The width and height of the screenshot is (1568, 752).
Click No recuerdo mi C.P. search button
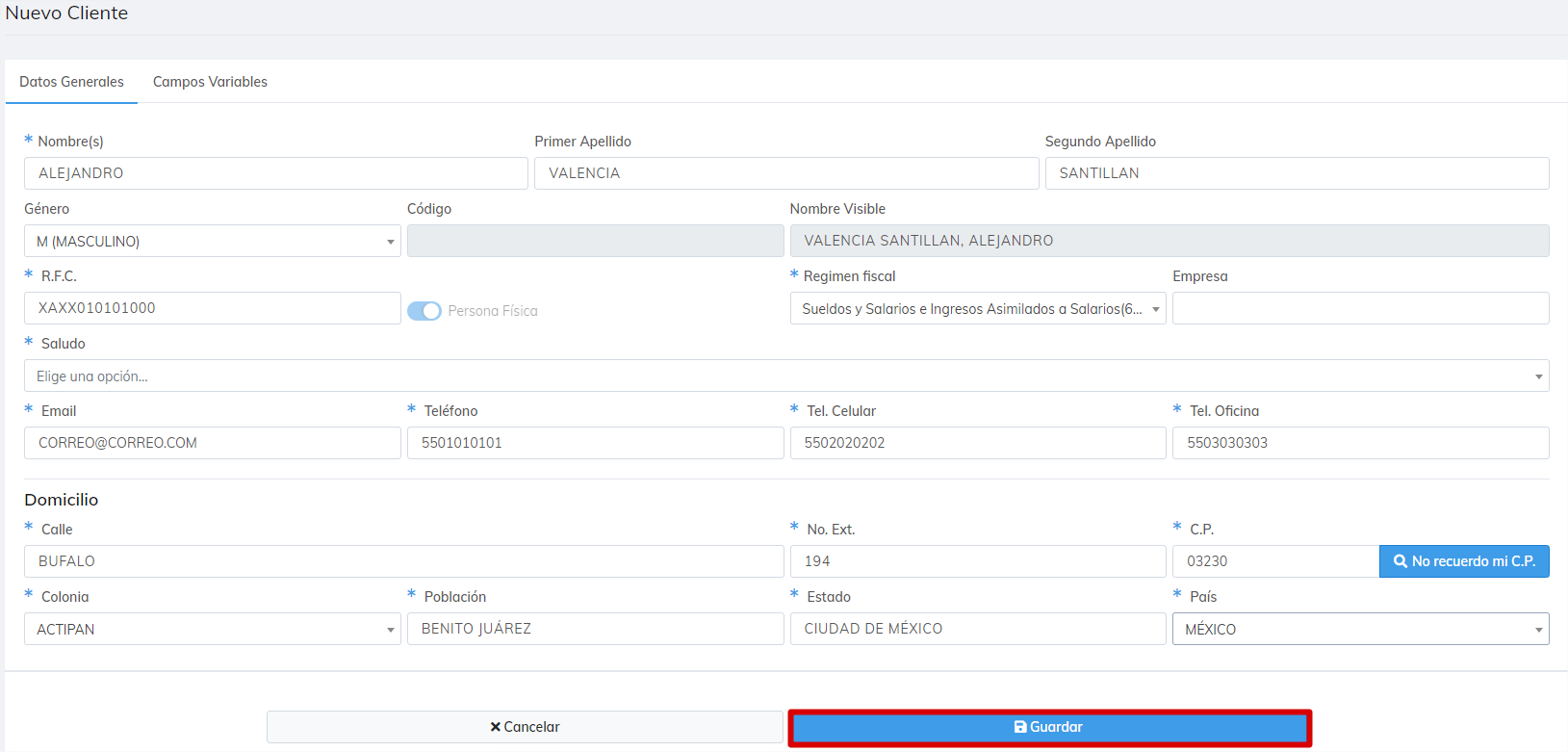point(1463,561)
